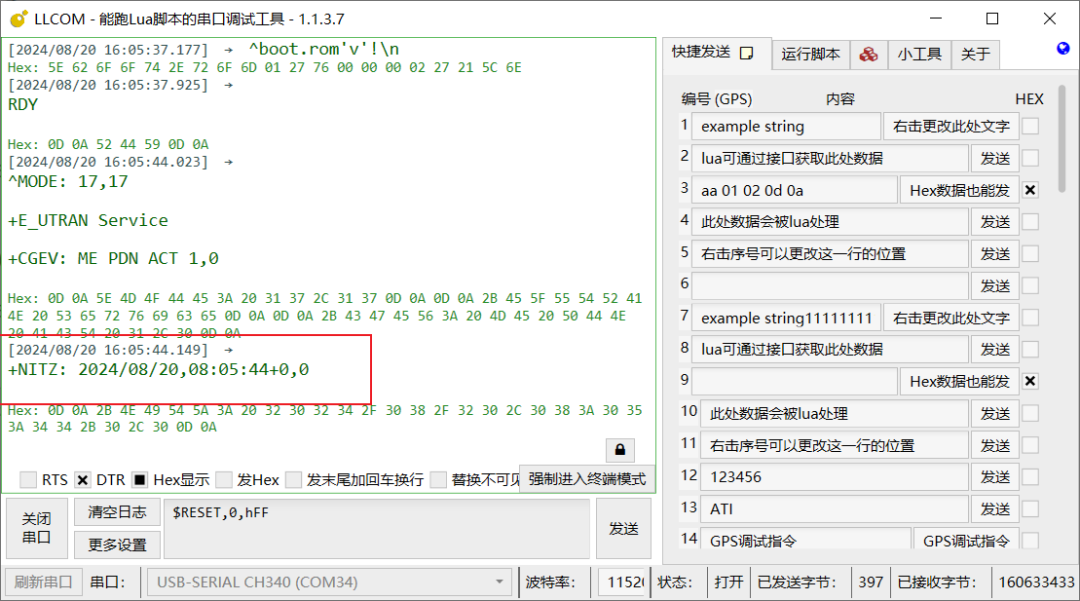Check HEX box for row 12 123456

point(1030,476)
